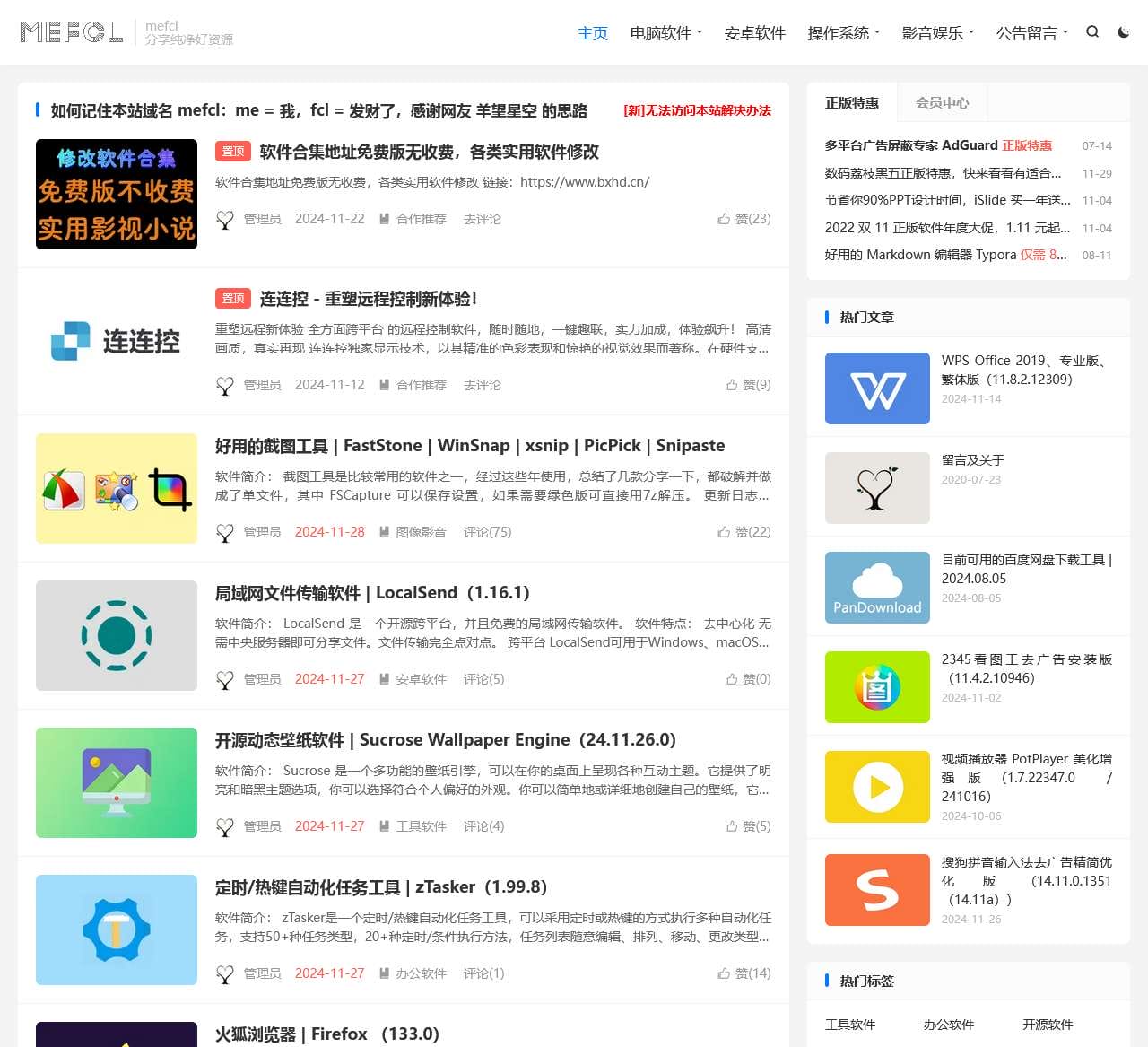
Task: Open 留言及关于 heart-tree thumbnail
Action: pyautogui.click(x=877, y=488)
